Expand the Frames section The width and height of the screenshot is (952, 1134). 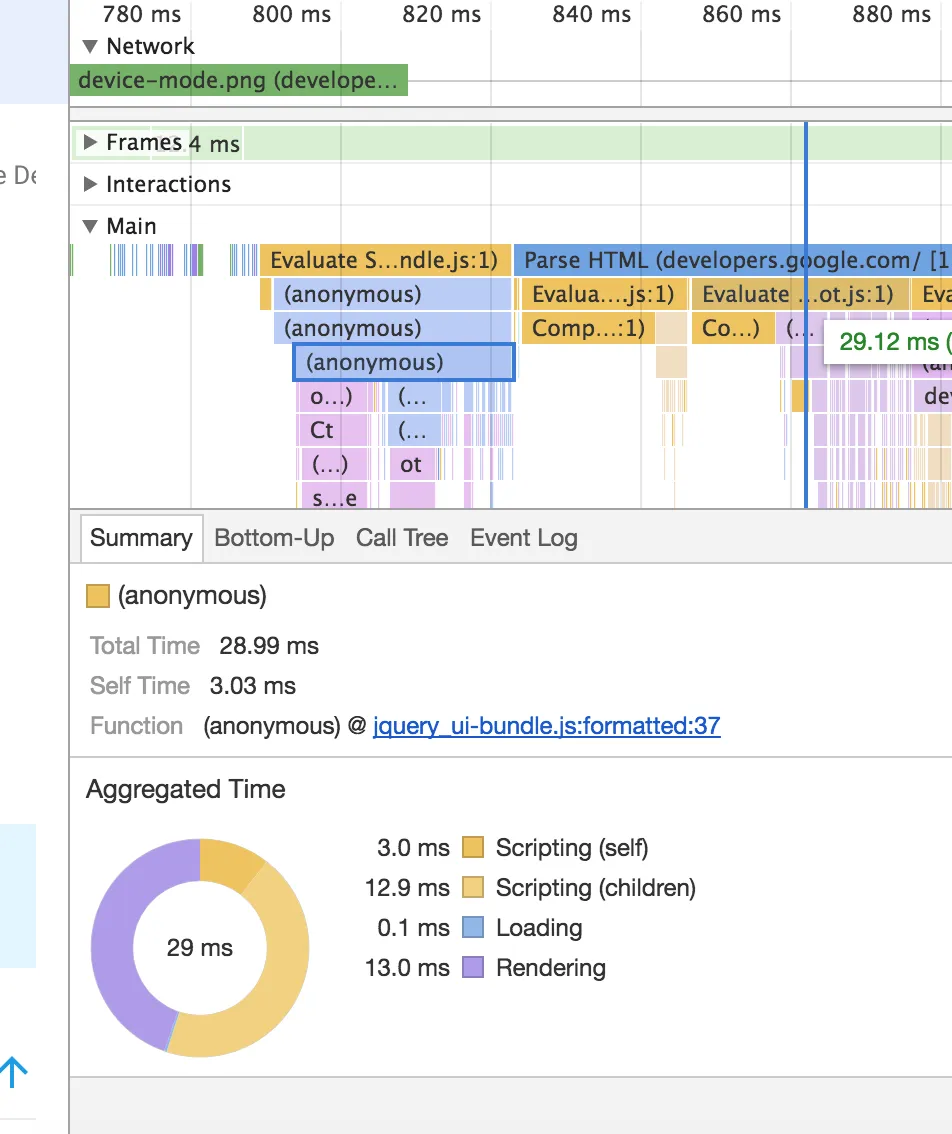[x=91, y=143]
